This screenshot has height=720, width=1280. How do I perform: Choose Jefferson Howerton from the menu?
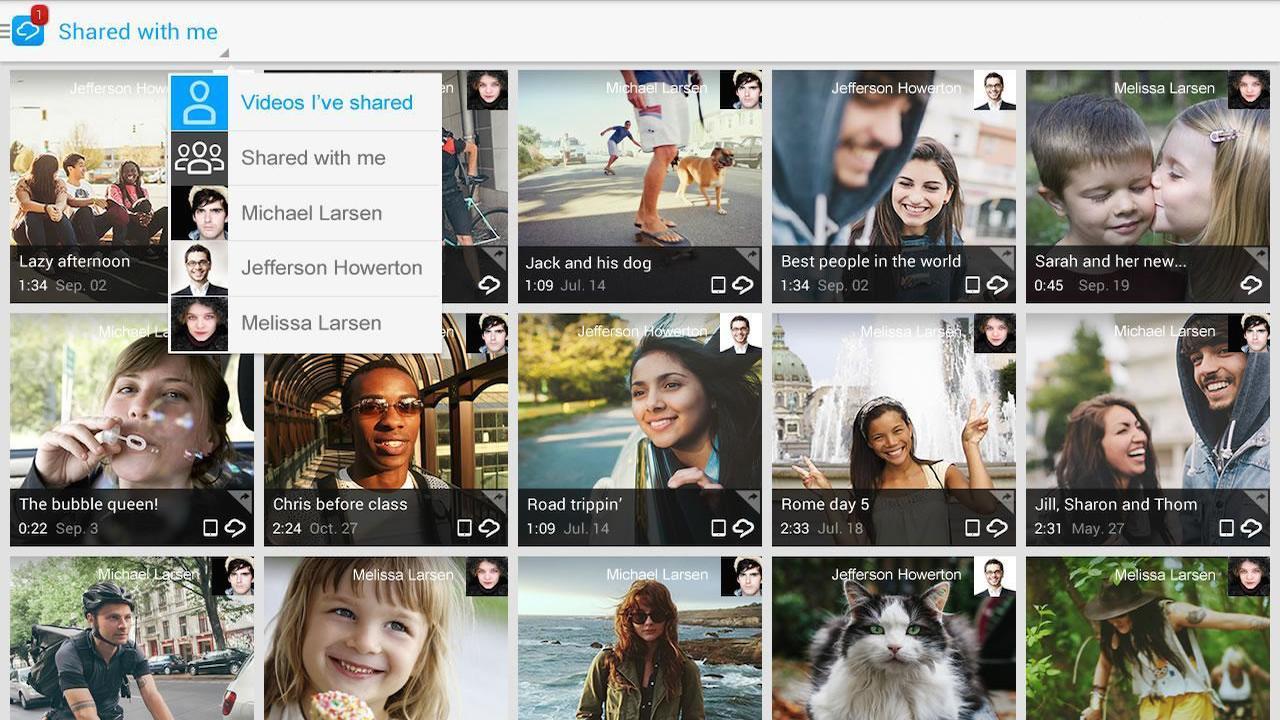[x=331, y=267]
